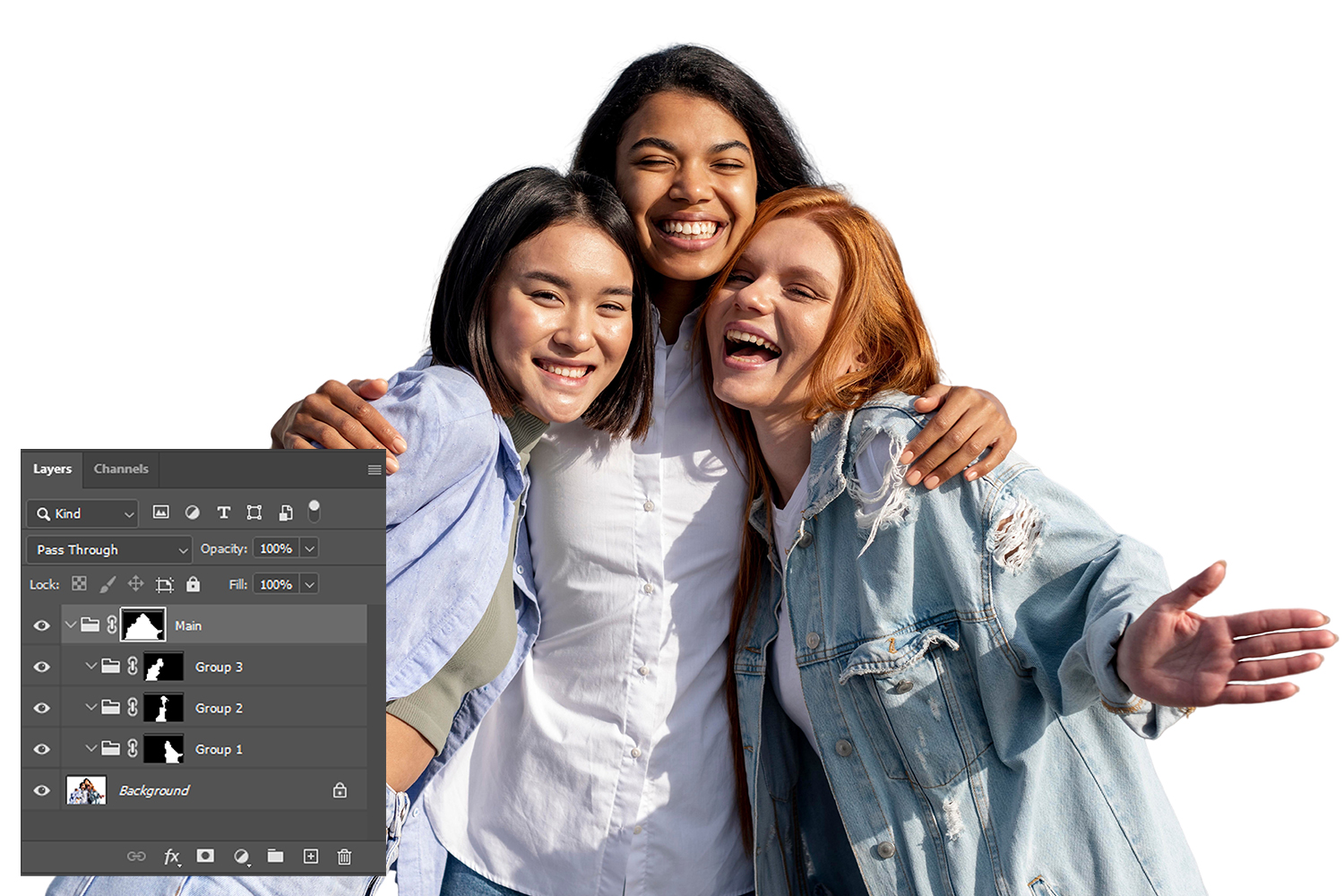Add a layer mask using bottom icon
1344x896 pixels.
pyautogui.click(x=205, y=857)
